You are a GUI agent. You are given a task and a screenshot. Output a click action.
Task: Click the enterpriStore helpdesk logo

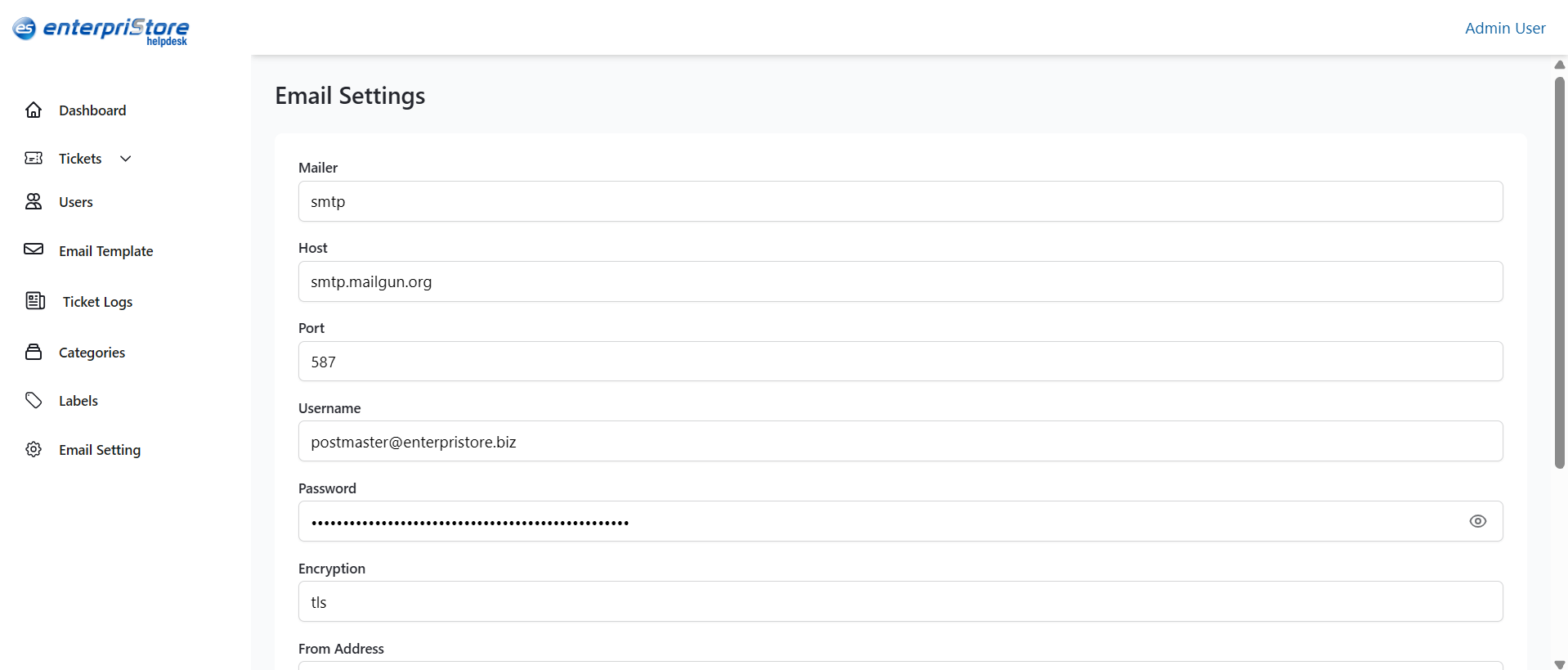(x=101, y=30)
